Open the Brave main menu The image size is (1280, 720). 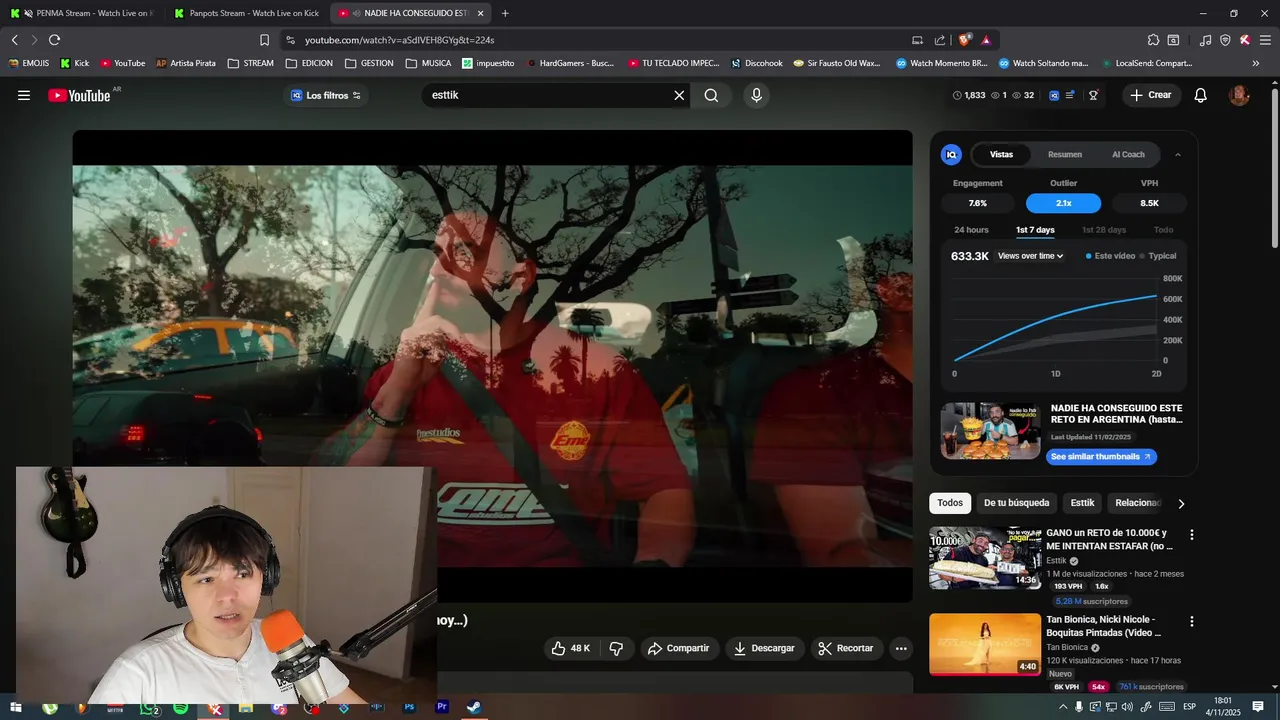coord(1265,40)
